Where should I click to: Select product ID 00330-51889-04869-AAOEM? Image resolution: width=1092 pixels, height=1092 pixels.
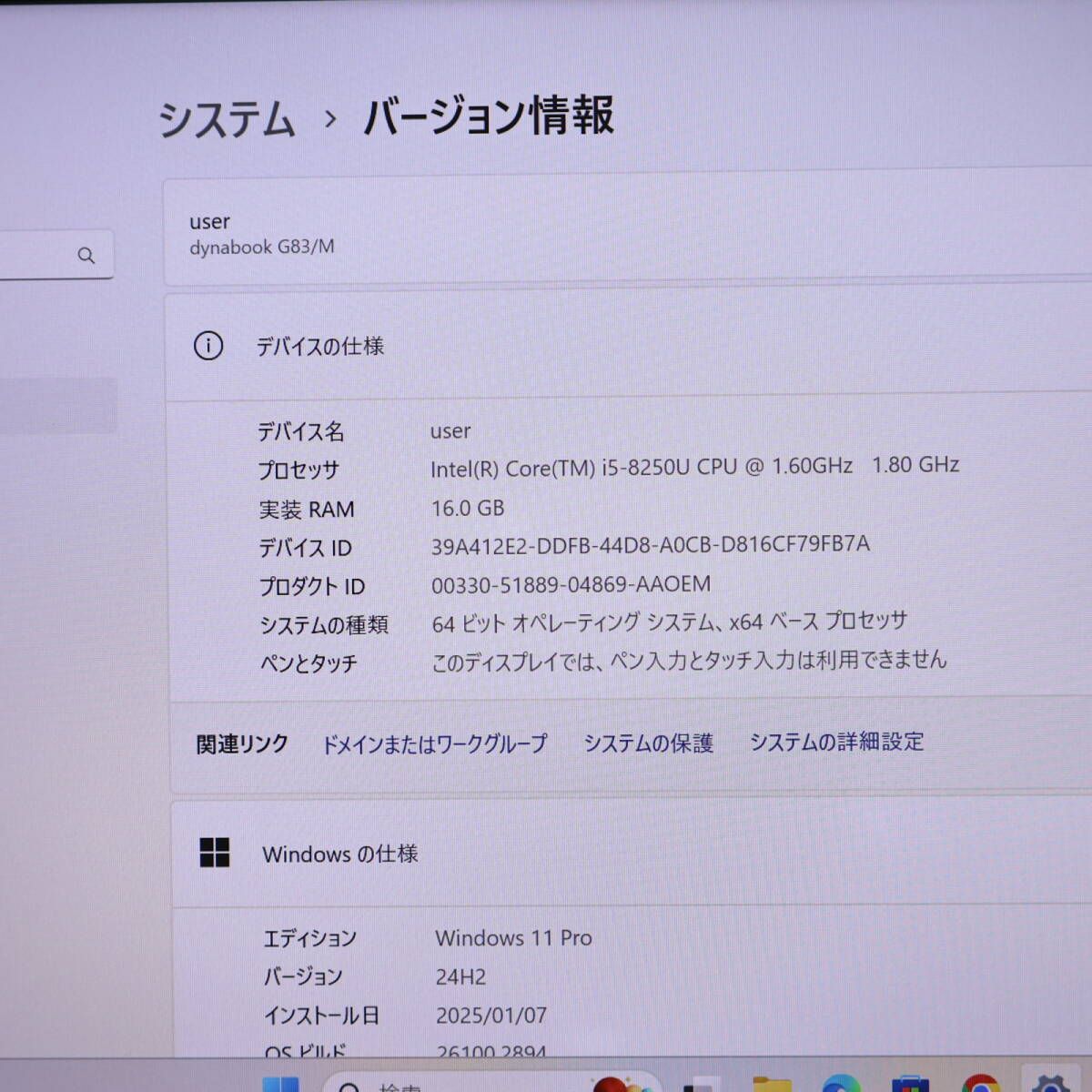[571, 583]
